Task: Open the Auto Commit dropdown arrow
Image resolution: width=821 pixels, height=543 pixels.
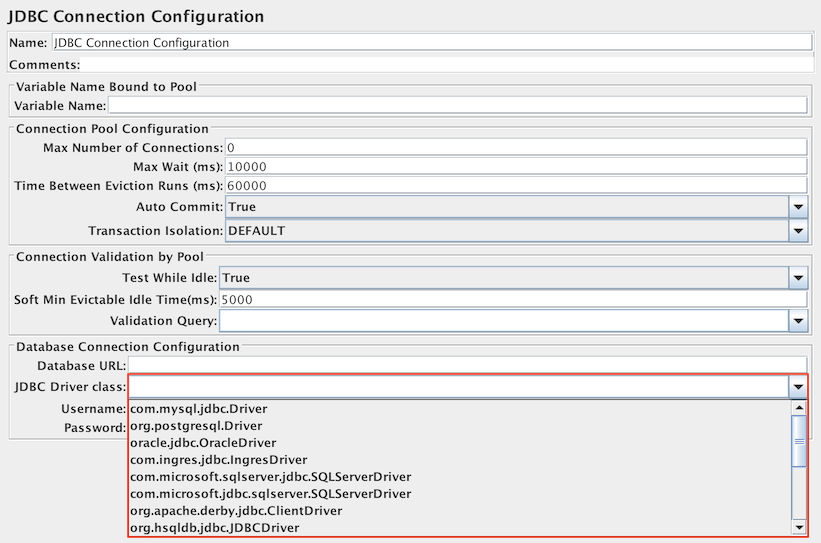Action: [x=797, y=207]
